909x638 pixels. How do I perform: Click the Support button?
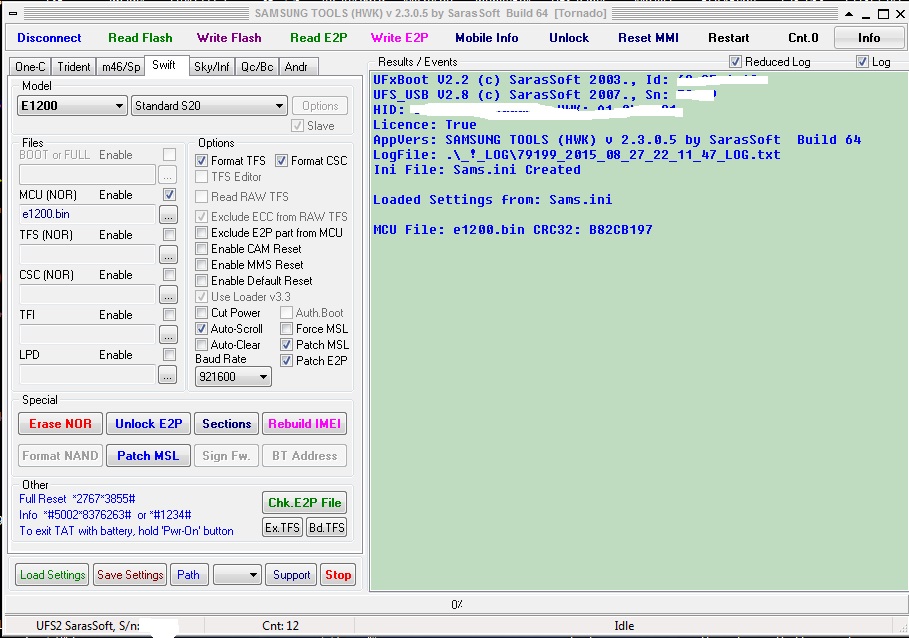pyautogui.click(x=291, y=575)
